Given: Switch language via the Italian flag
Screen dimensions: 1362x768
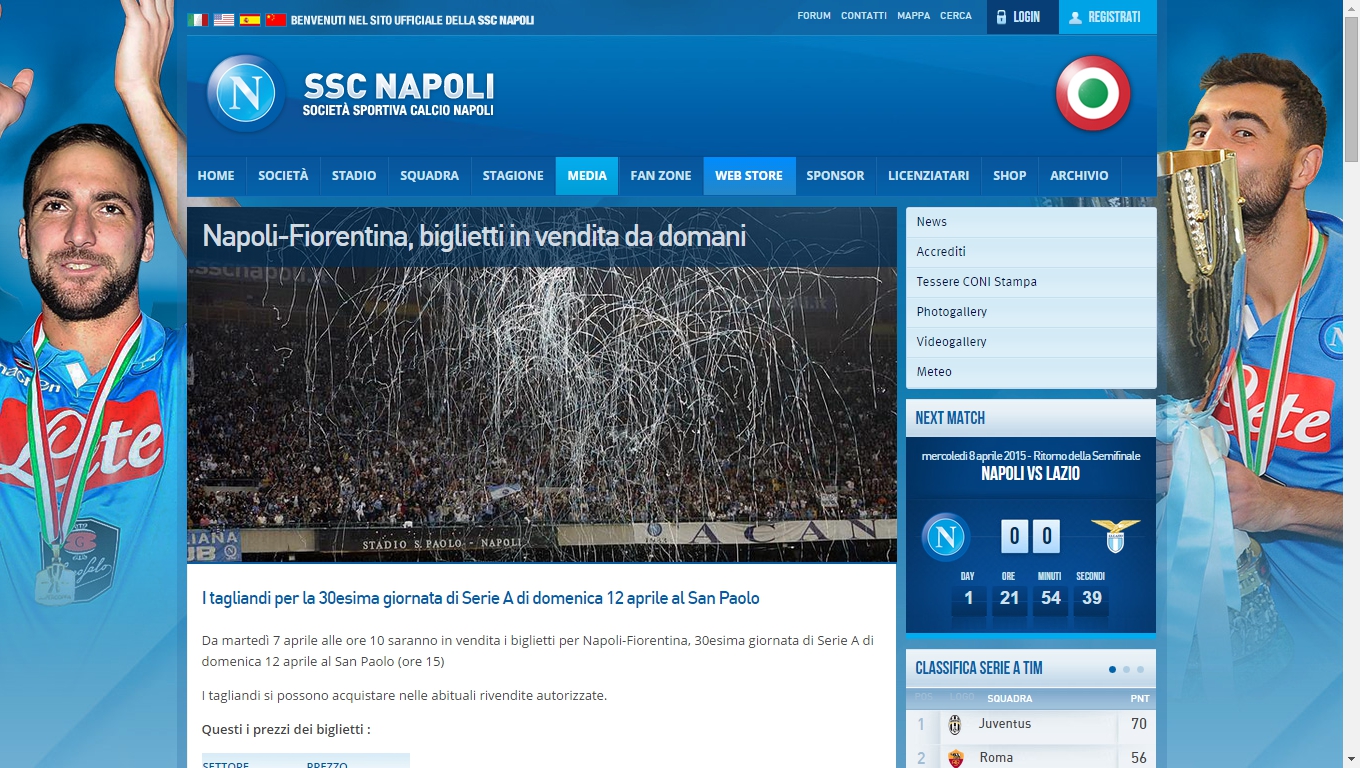Looking at the screenshot, I should coord(198,20).
